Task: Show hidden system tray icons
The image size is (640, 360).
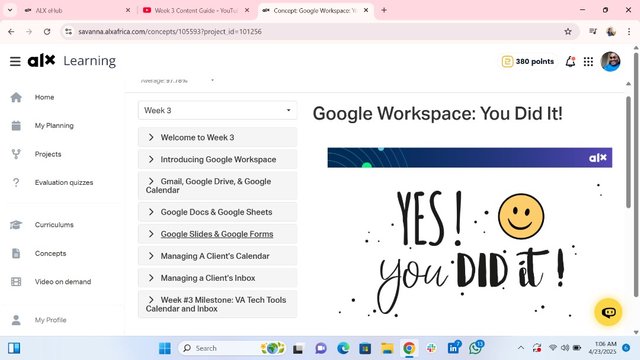Action: tap(521, 348)
